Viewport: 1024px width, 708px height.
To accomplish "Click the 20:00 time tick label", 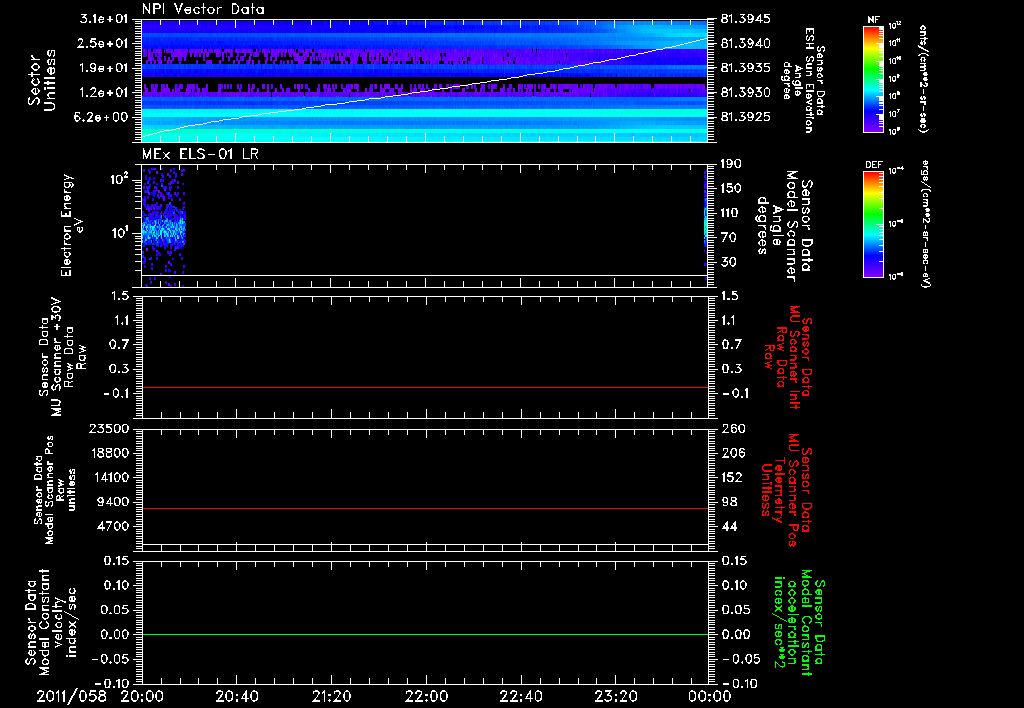I will pos(142,696).
